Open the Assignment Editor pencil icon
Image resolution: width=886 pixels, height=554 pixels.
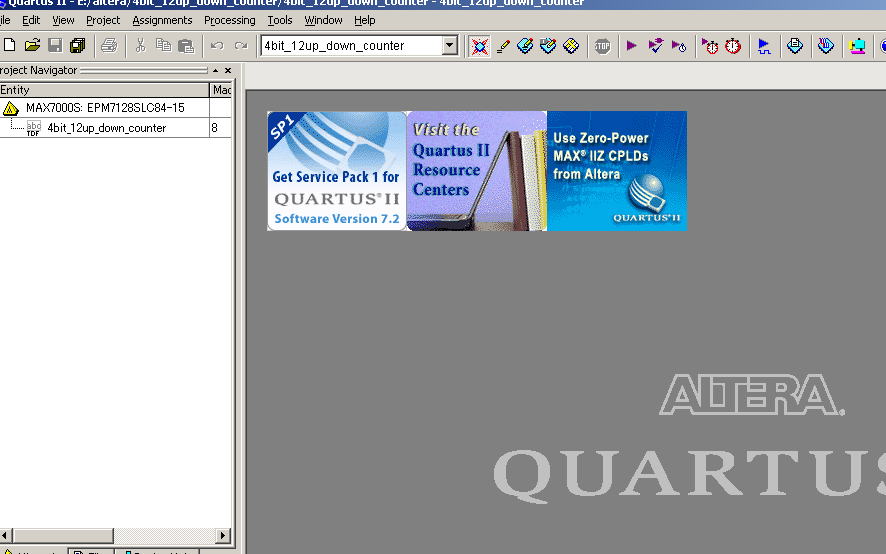[x=503, y=46]
